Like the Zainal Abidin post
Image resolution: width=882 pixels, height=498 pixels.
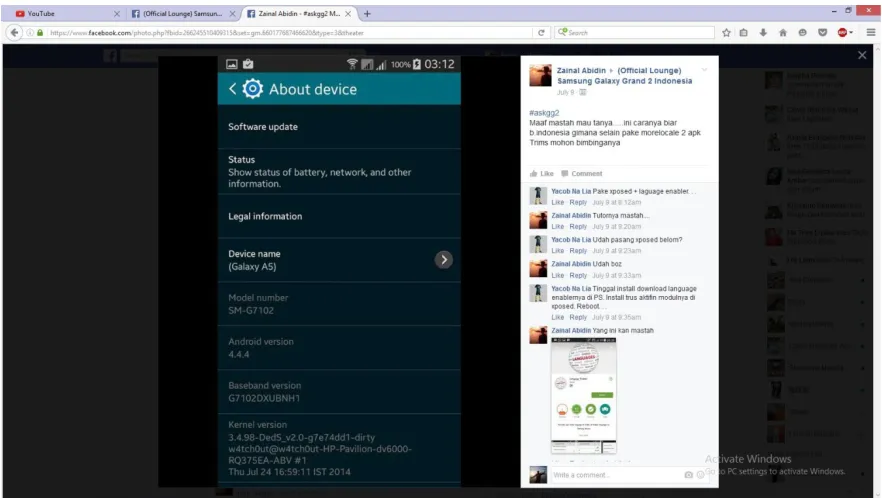pos(542,173)
